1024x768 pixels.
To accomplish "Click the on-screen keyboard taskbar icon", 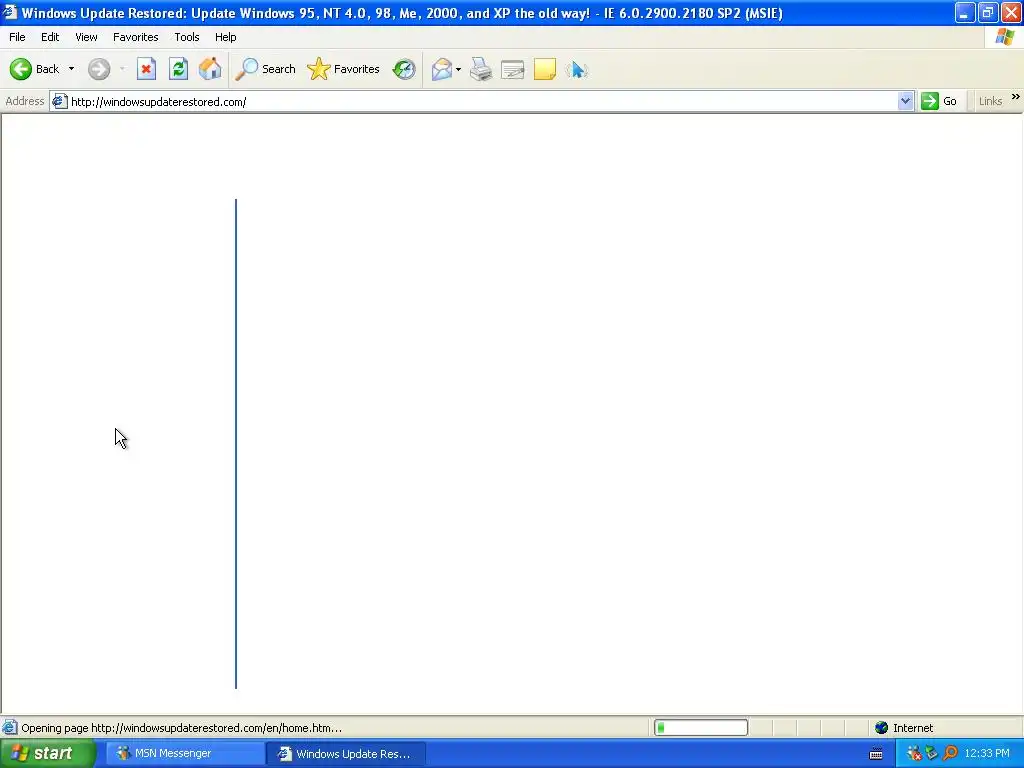I will coord(876,754).
